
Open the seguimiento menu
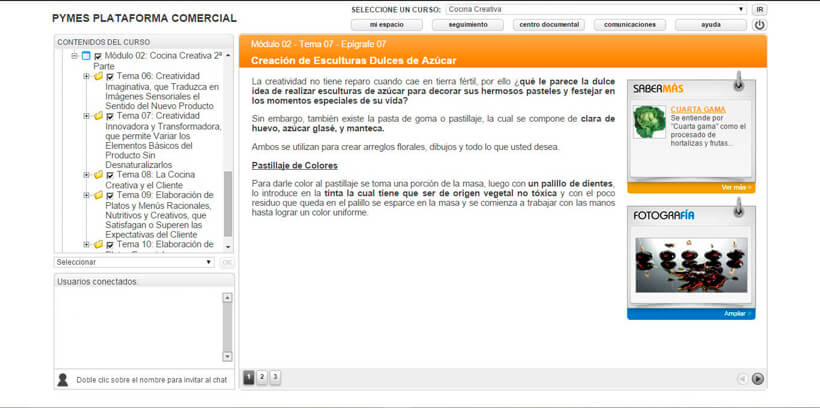click(468, 25)
